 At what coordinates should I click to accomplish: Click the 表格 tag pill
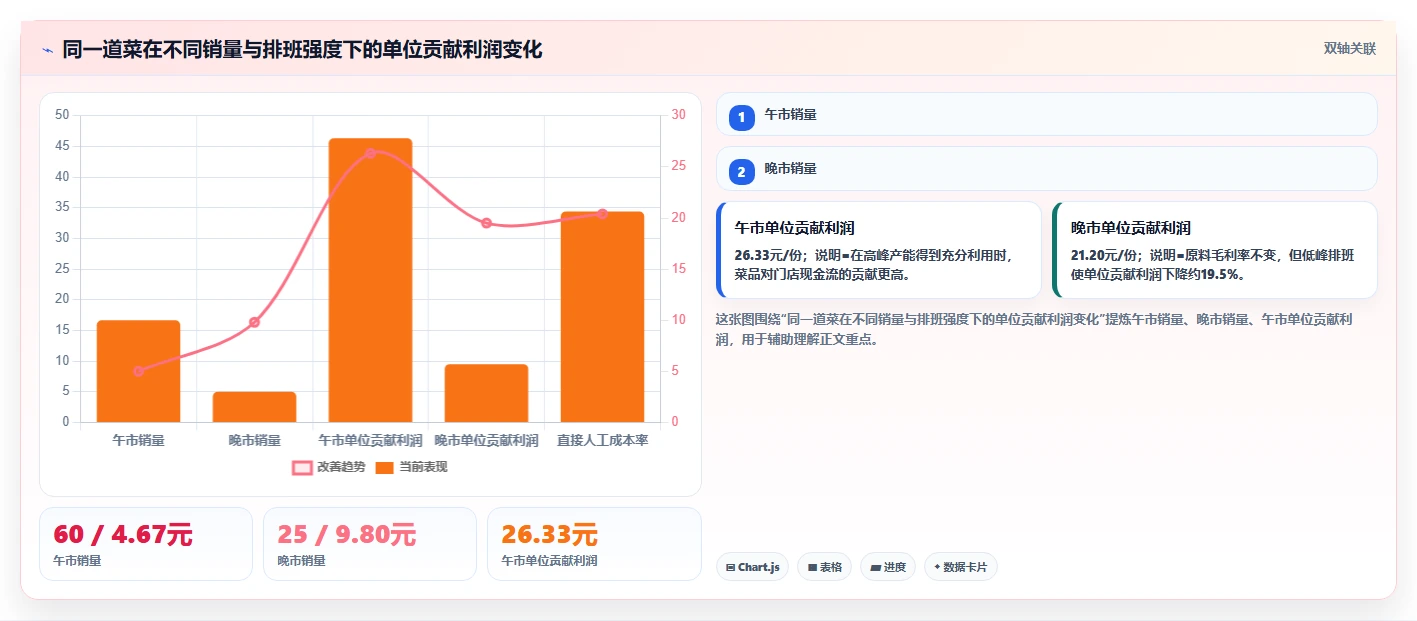pos(824,567)
